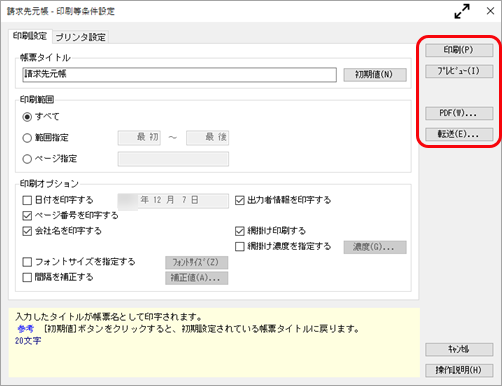Cancel the dialog with キャンセル button
This screenshot has height=386, width=502.
pos(459,349)
